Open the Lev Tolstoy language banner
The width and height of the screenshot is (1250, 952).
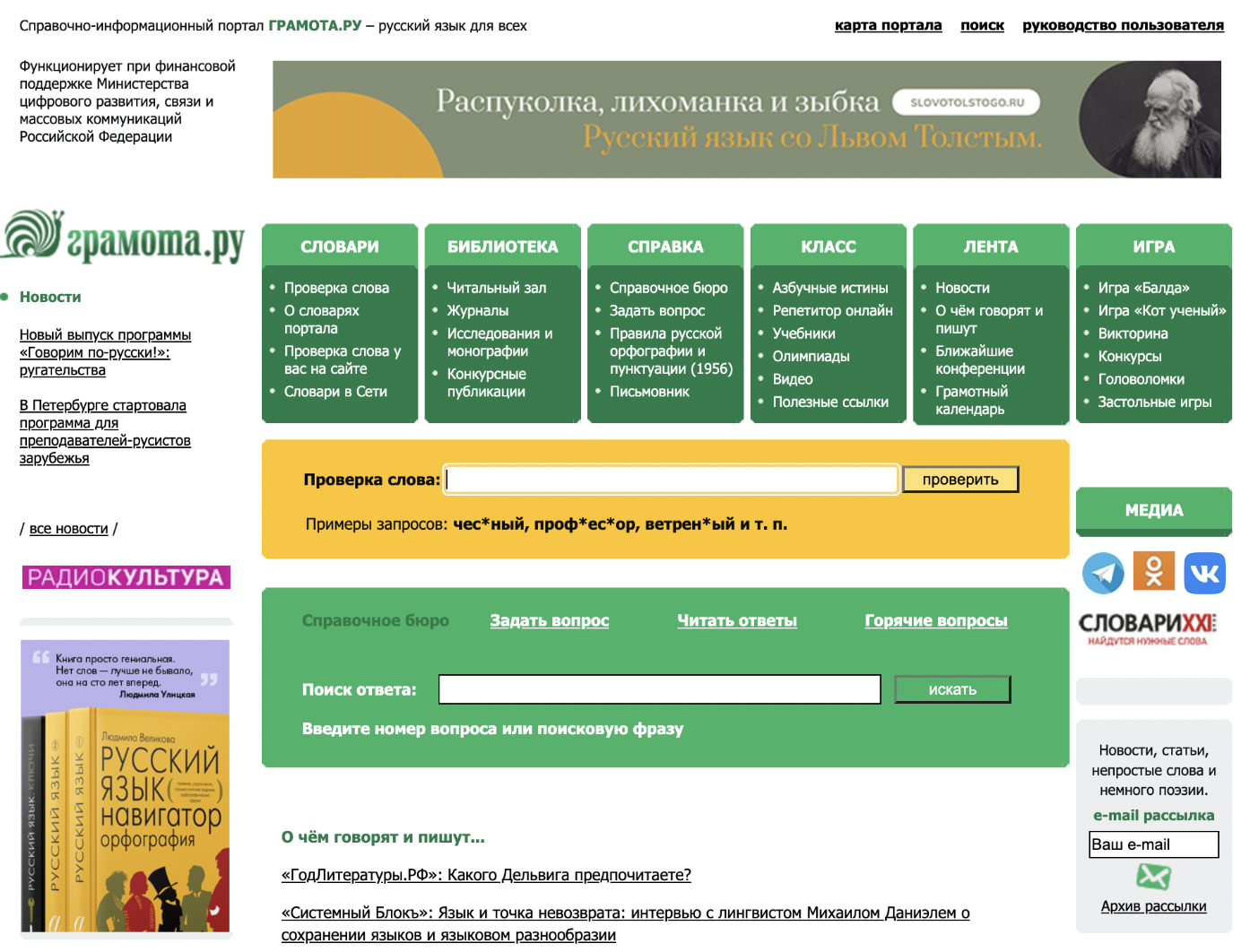click(x=747, y=119)
